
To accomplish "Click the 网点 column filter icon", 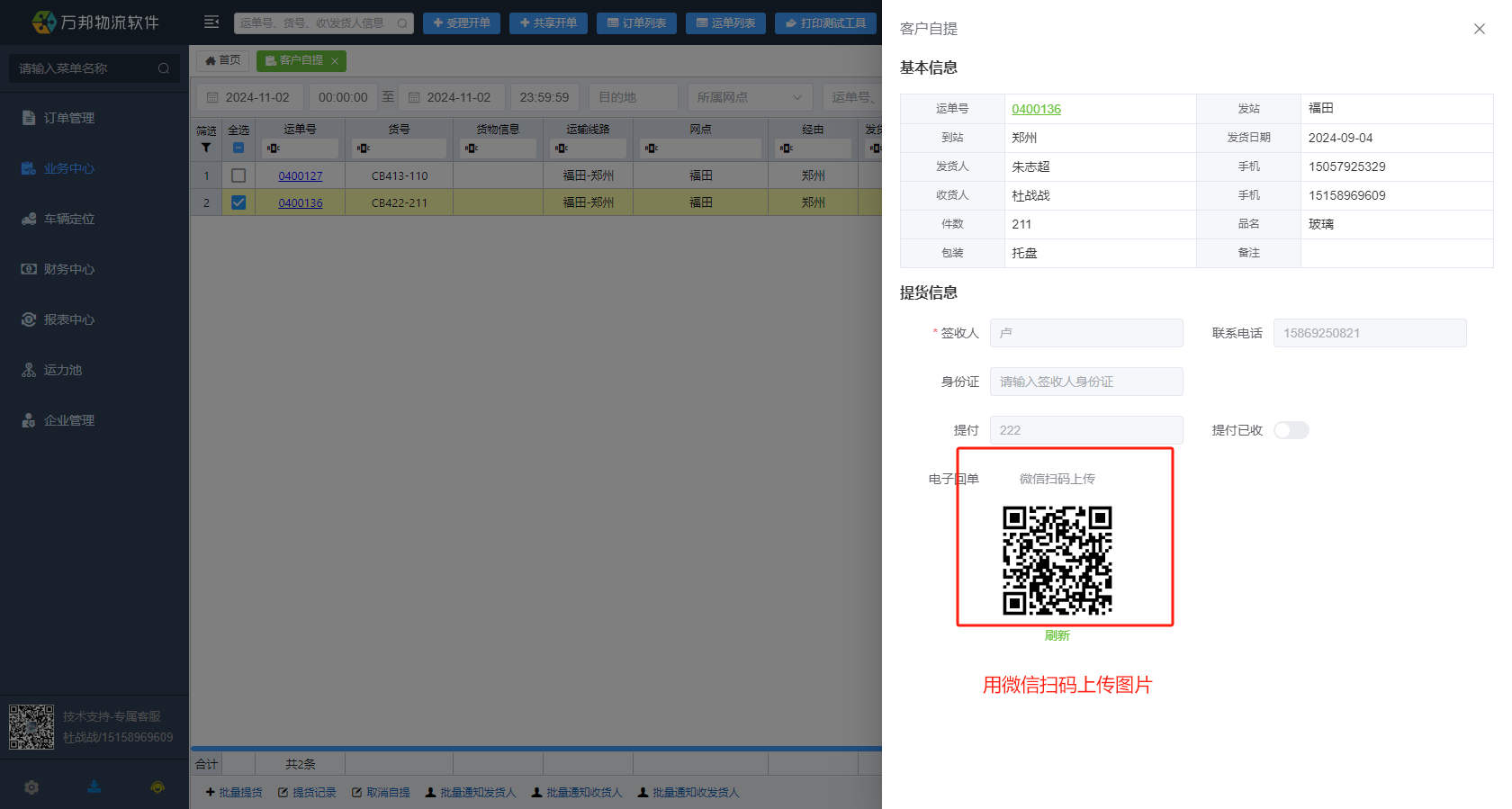I will tap(652, 148).
